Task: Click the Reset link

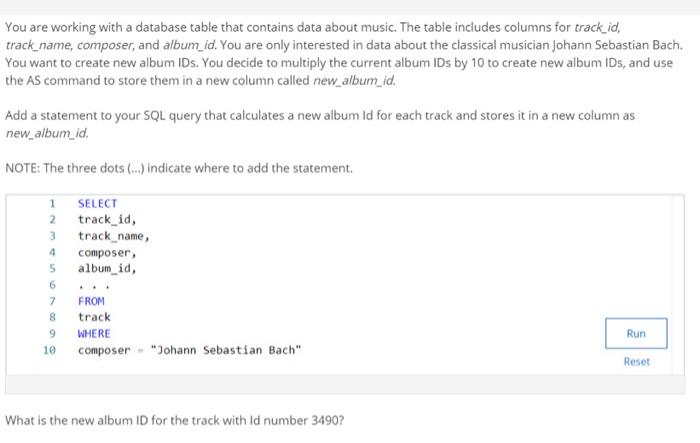Action: point(637,361)
